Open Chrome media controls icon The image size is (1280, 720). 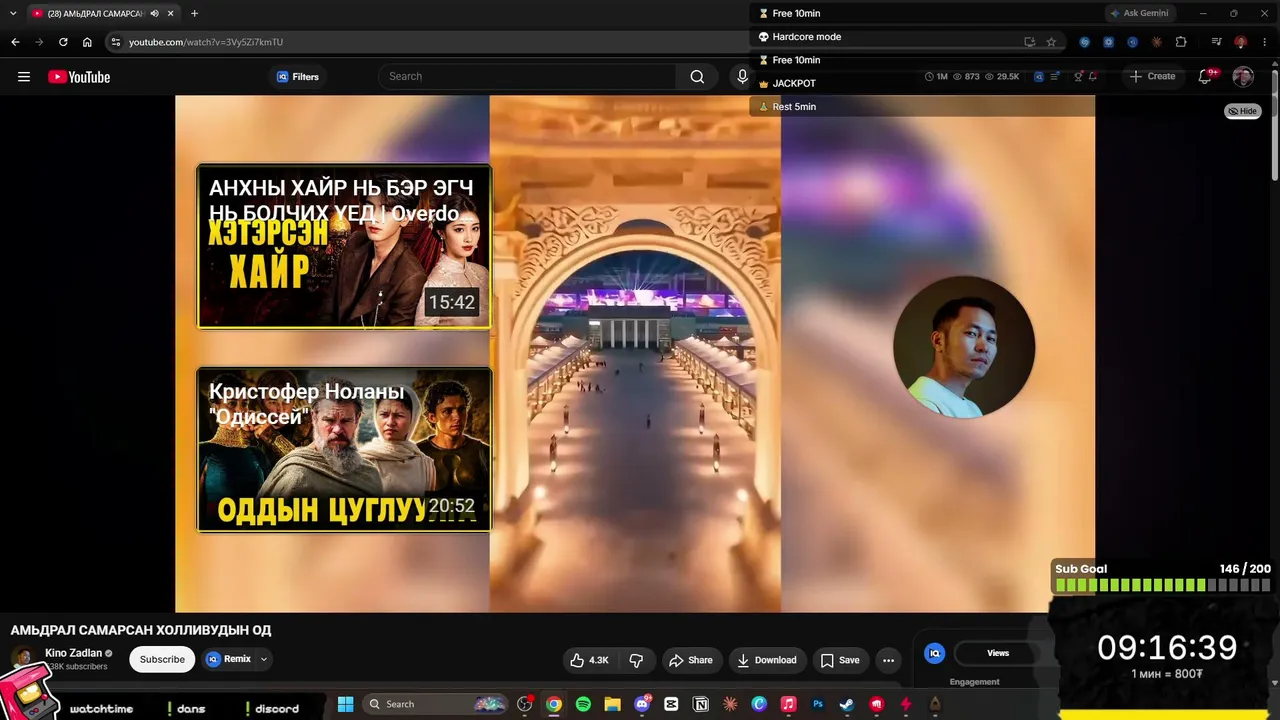pyautogui.click(x=1216, y=42)
